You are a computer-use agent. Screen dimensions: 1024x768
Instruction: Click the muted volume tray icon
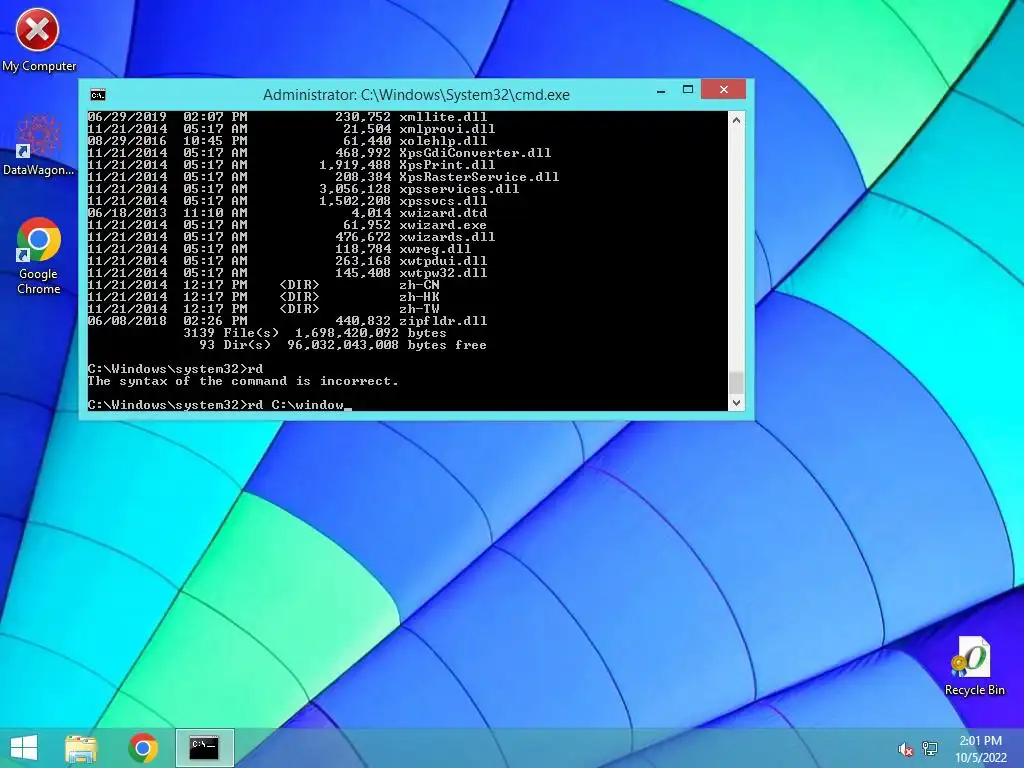click(x=905, y=749)
